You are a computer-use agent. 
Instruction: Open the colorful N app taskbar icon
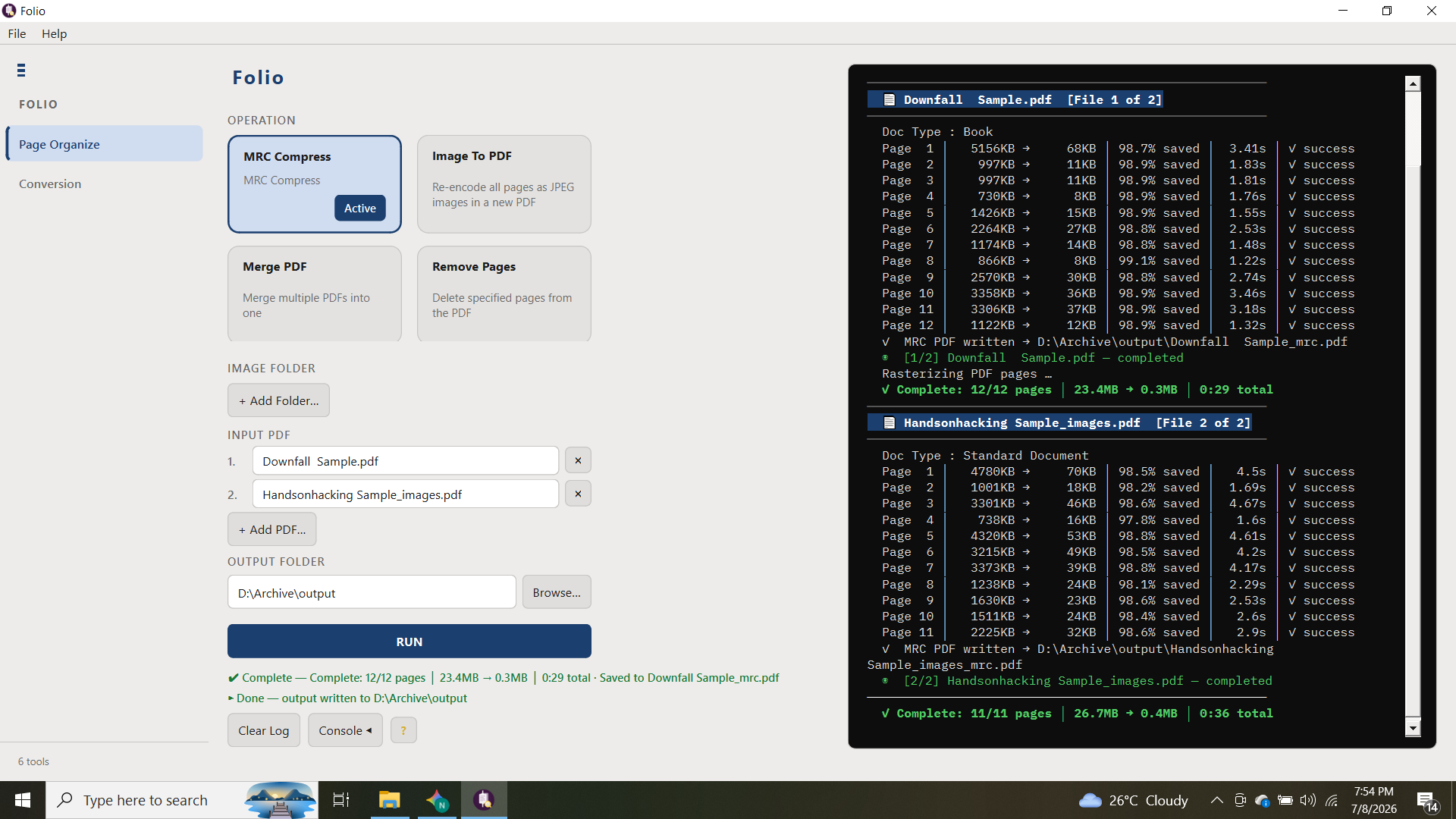click(x=437, y=800)
